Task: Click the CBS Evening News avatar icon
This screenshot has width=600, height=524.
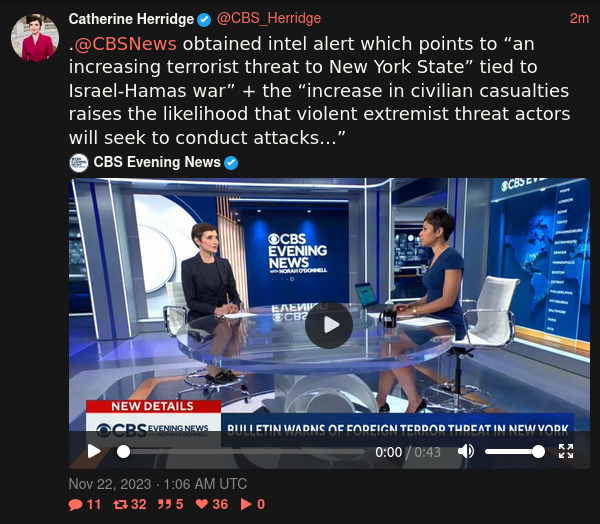Action: [x=79, y=163]
